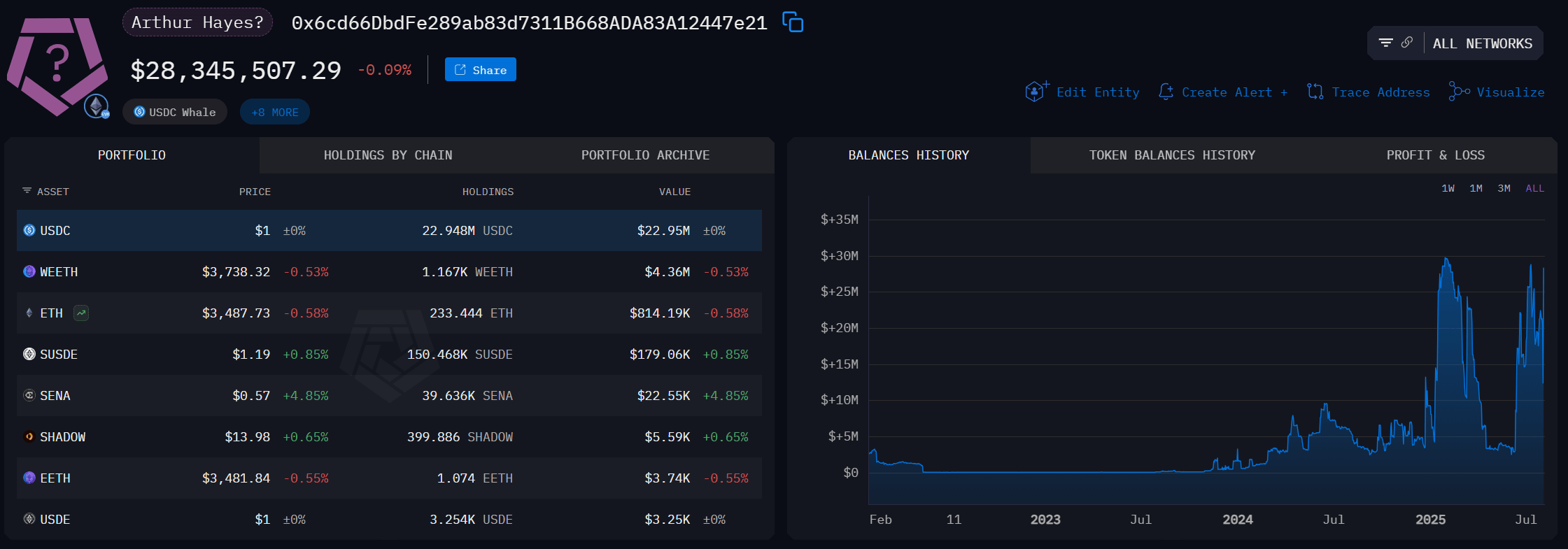
Task: Open the WEETH asset name
Action: pyautogui.click(x=59, y=272)
